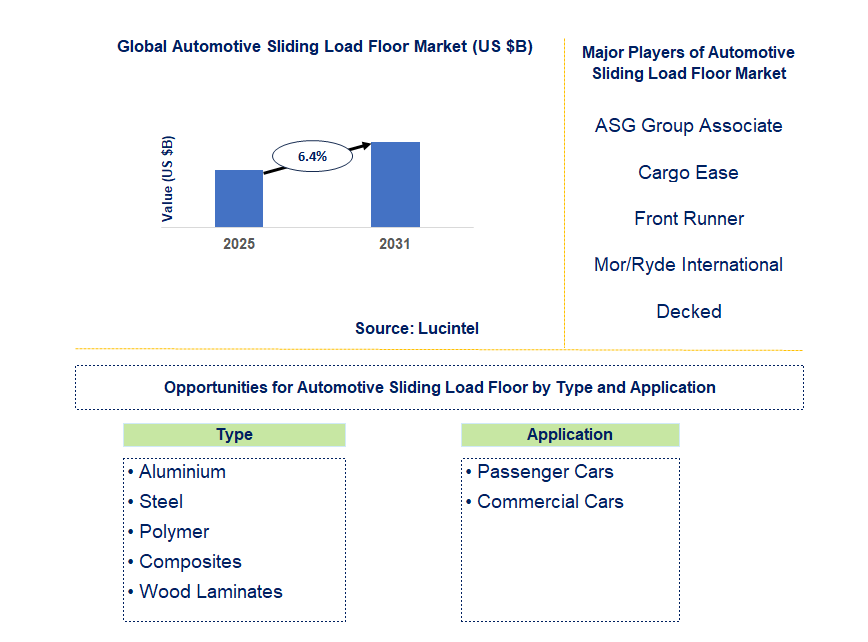Select the 2031 blue bar in the chart
This screenshot has width=868, height=642.
[x=395, y=184]
